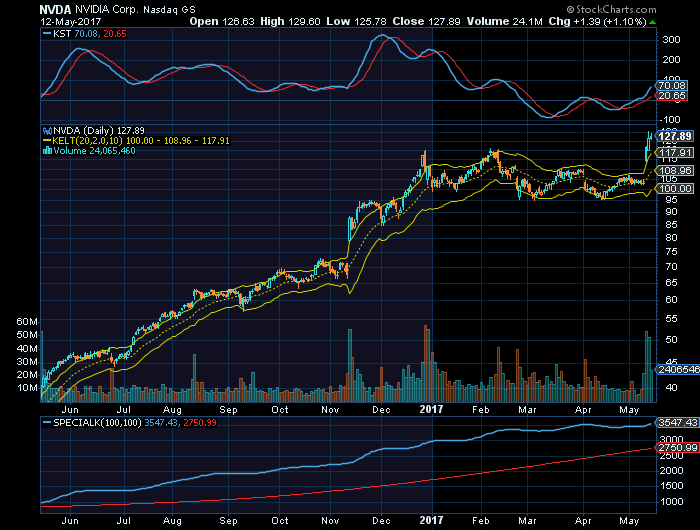
Task: Click the 12-May-2017 date label
Action: 71,21
